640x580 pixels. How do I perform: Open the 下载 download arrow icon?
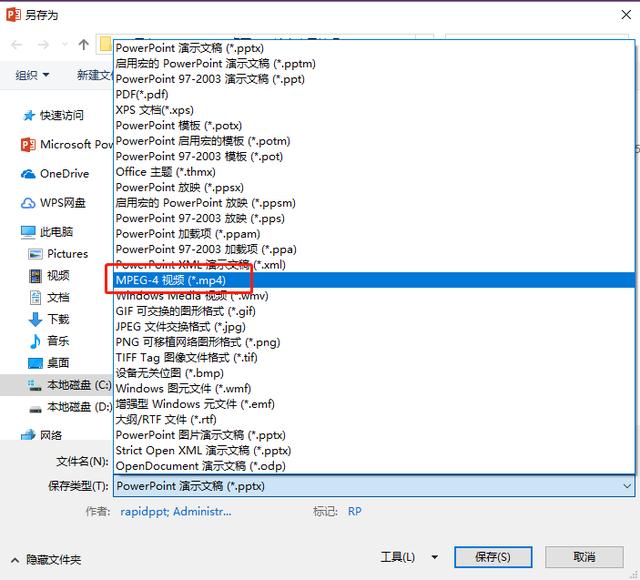click(36, 319)
